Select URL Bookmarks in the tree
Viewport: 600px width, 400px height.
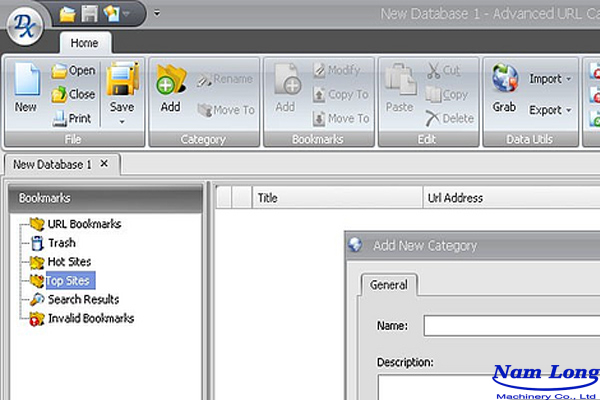coord(84,224)
